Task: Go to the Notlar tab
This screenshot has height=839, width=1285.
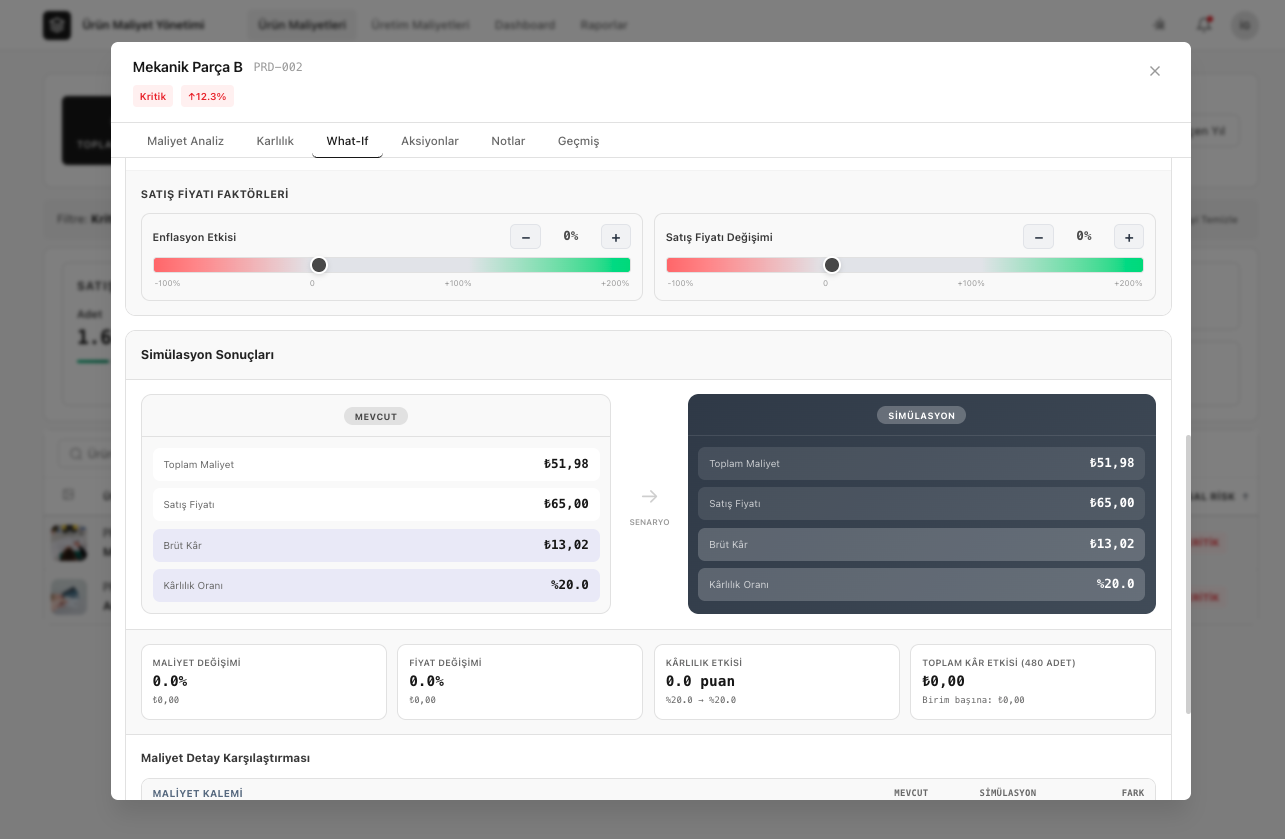Action: click(508, 141)
